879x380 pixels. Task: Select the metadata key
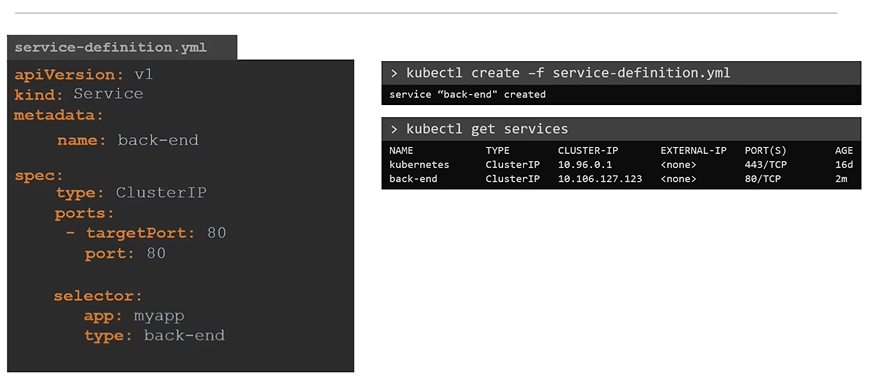tap(59, 116)
